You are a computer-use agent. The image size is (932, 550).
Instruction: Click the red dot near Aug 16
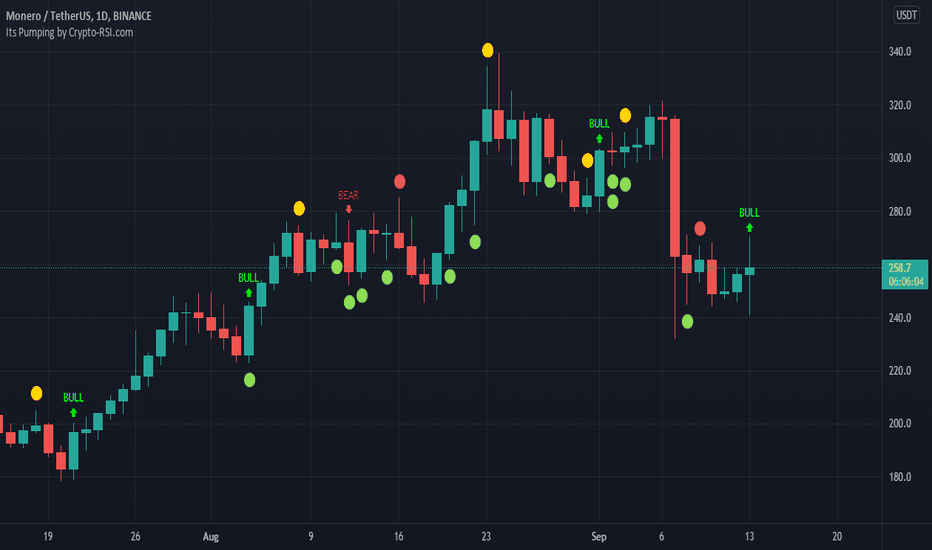pyautogui.click(x=399, y=182)
